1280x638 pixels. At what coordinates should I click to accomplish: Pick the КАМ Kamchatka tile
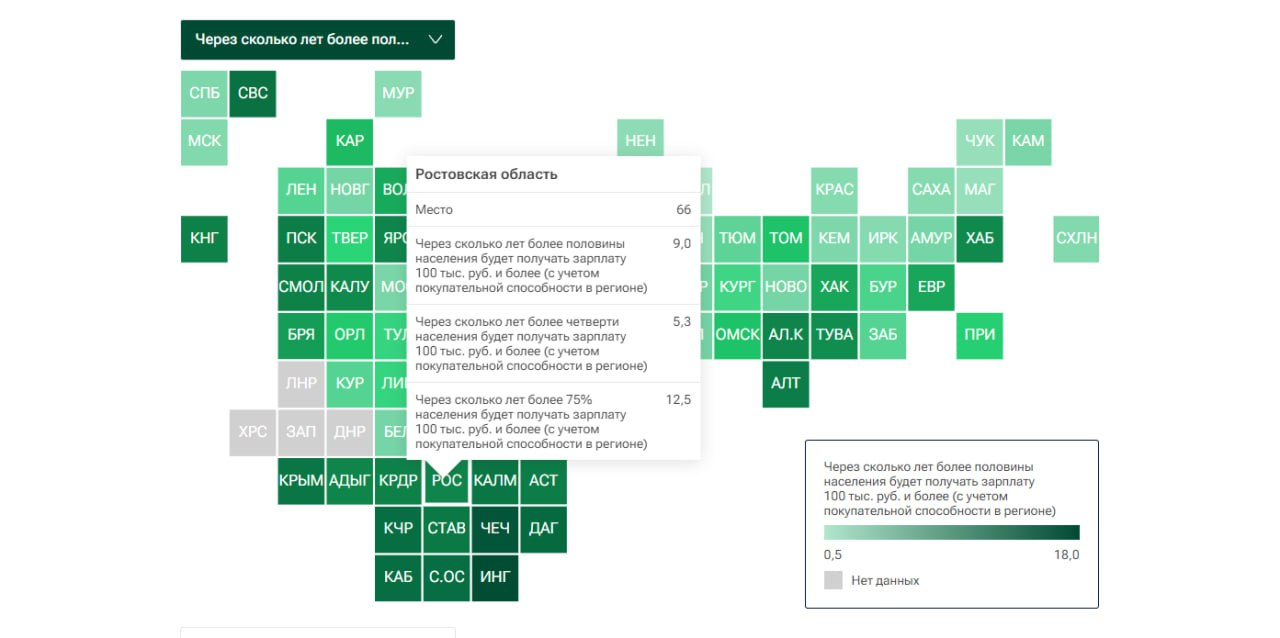(1028, 142)
